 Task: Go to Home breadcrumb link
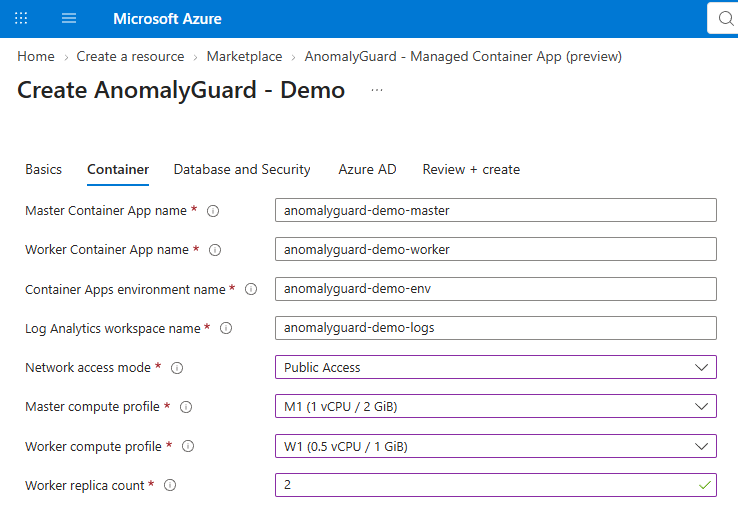36,56
